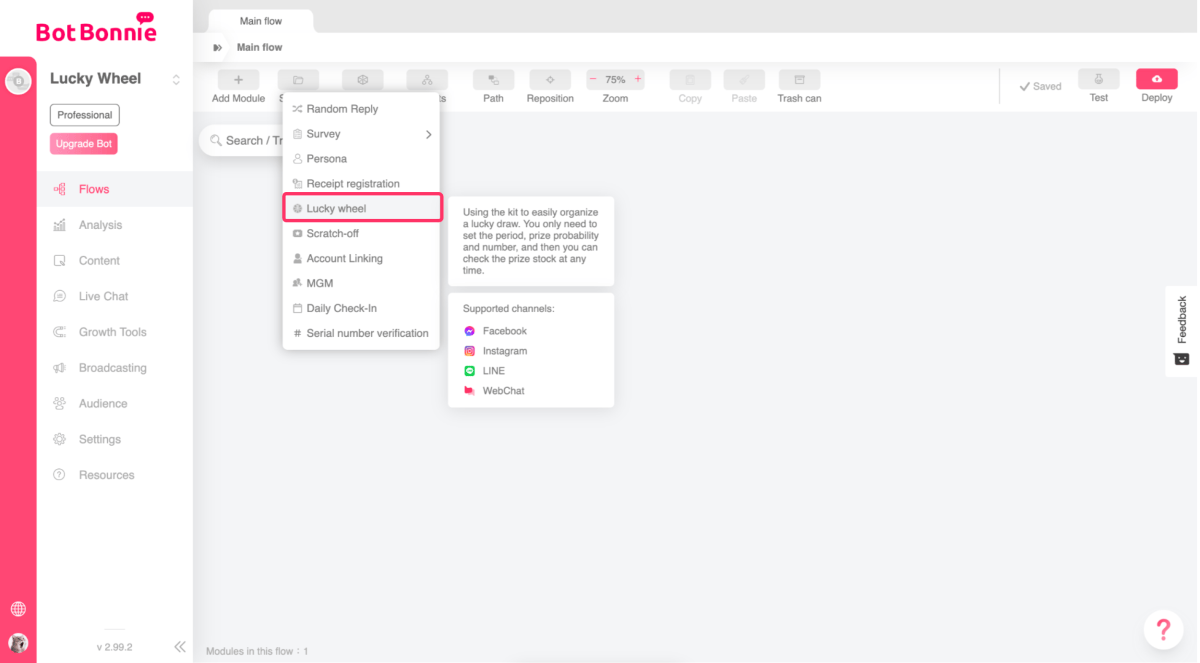Open the user profile avatar at bottom left

tap(18, 643)
